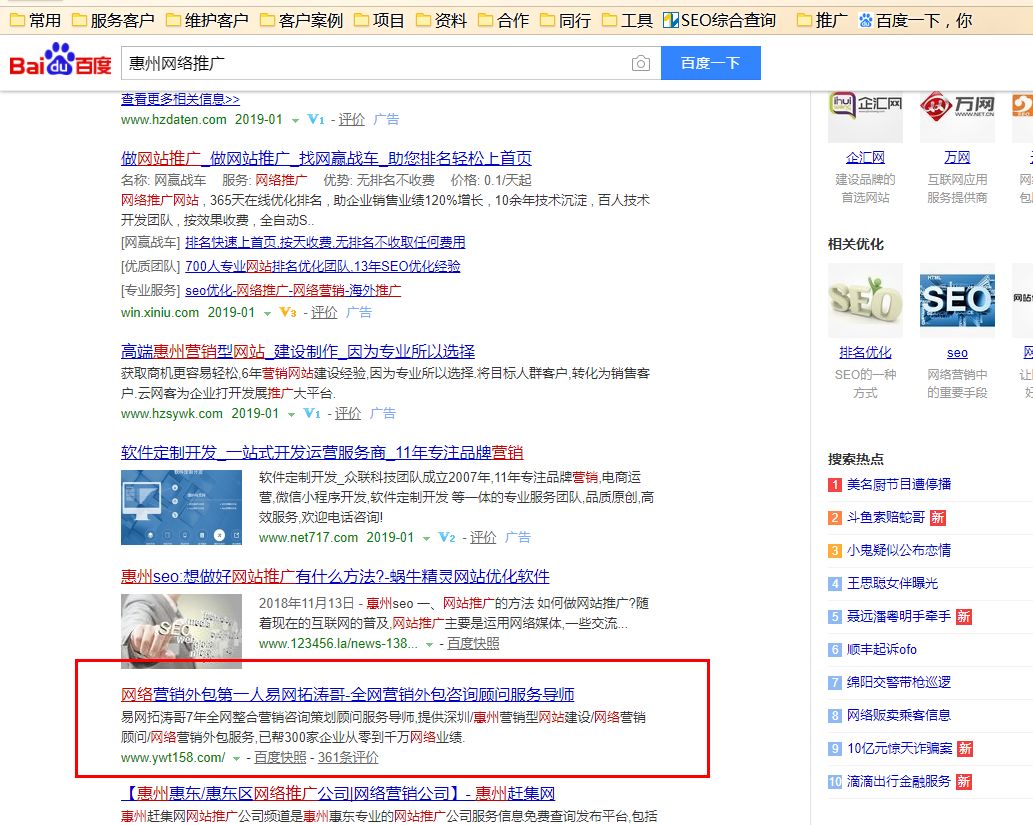Open 企汇网 text link in sidebar
Image resolution: width=1033 pixels, height=825 pixels.
[865, 157]
